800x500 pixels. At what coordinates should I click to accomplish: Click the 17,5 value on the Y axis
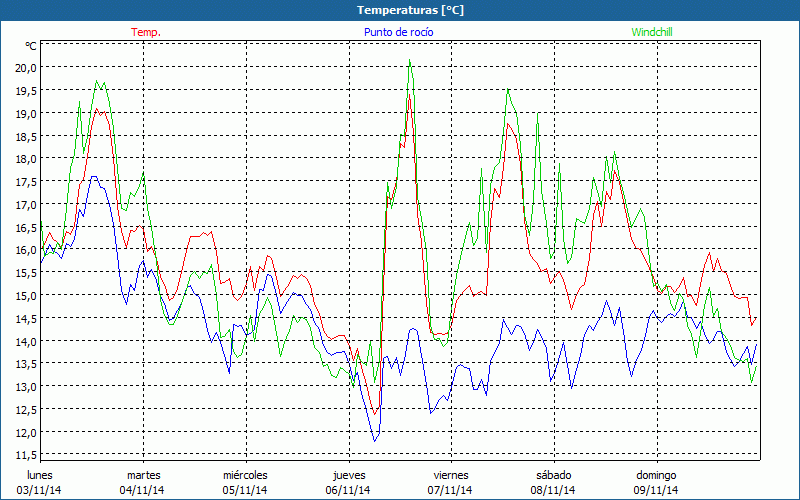click(x=25, y=181)
